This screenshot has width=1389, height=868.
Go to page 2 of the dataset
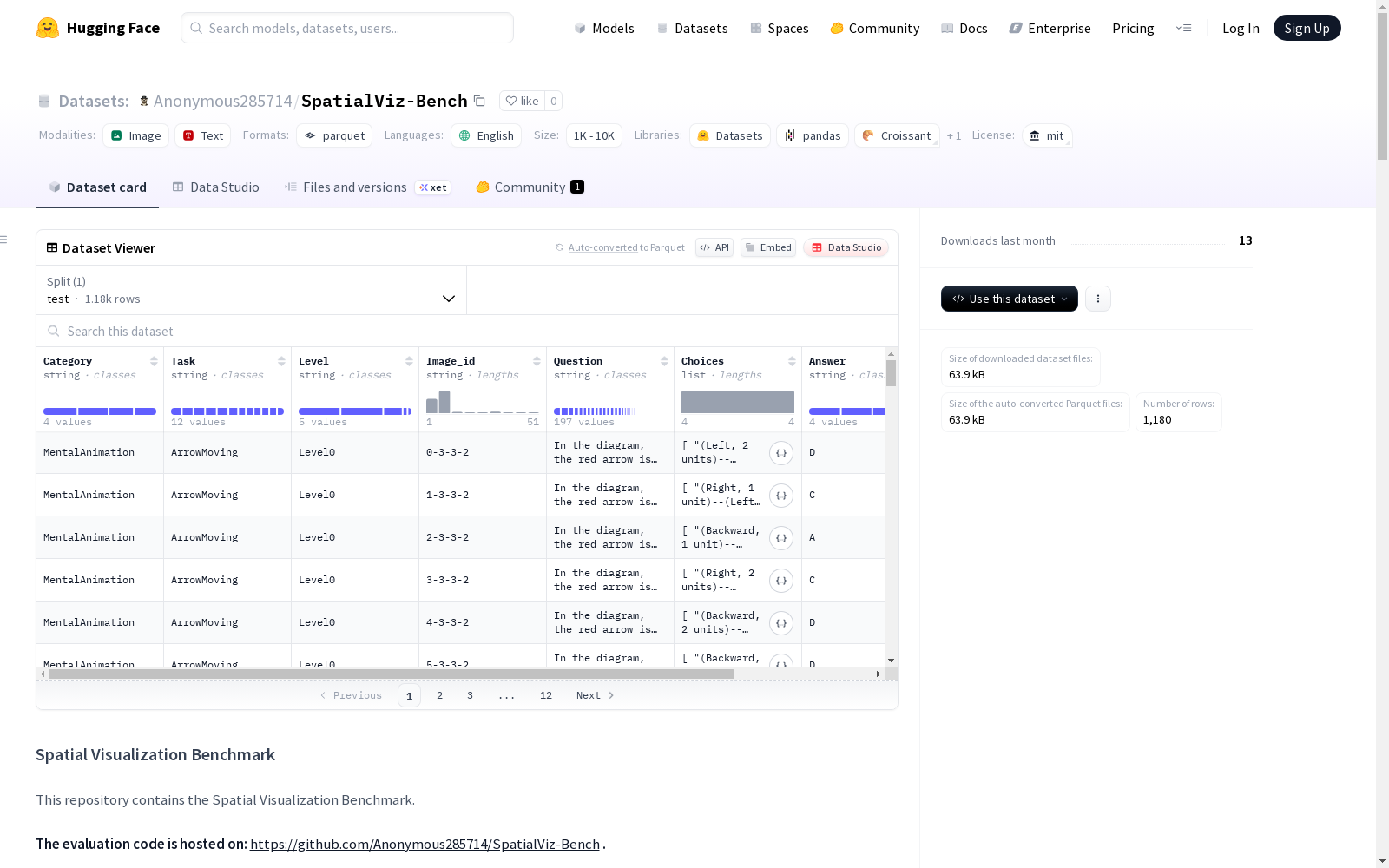(x=439, y=695)
